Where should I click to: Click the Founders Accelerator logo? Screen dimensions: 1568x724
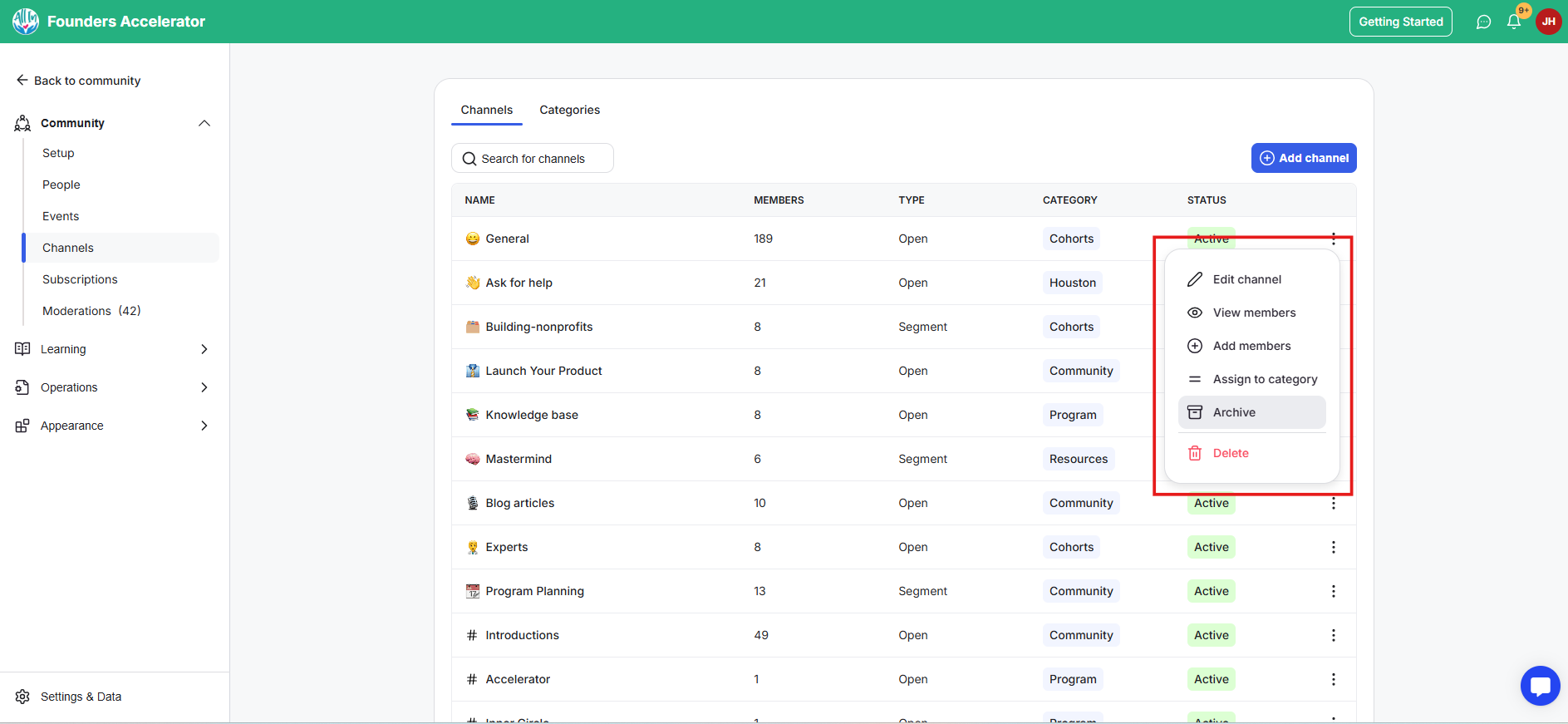26,22
